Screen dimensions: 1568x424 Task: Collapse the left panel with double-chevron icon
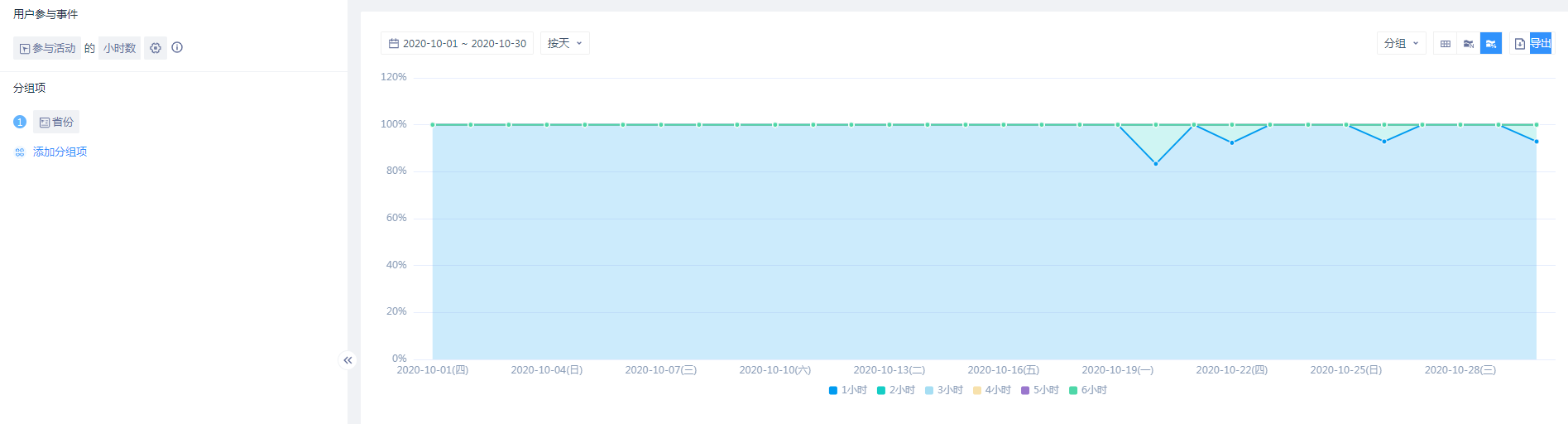click(x=348, y=360)
